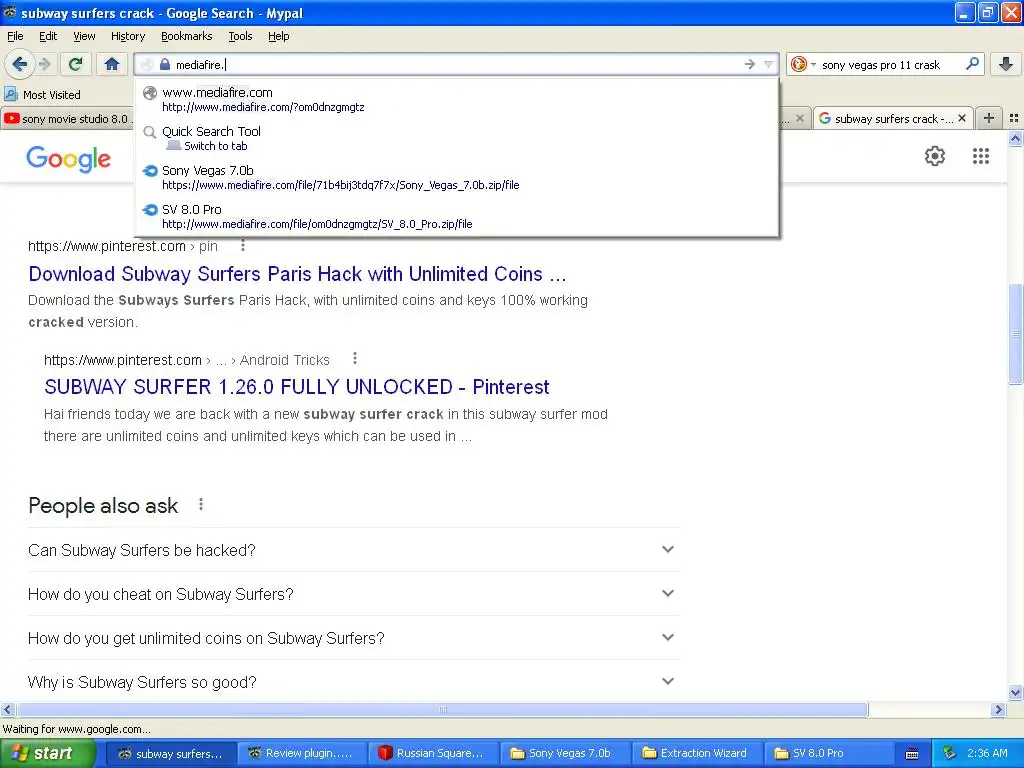The height and width of the screenshot is (768, 1024).
Task: Open SUBWAY SURFER 1.26.0 FULLY UNLOCKED link
Action: [x=296, y=387]
